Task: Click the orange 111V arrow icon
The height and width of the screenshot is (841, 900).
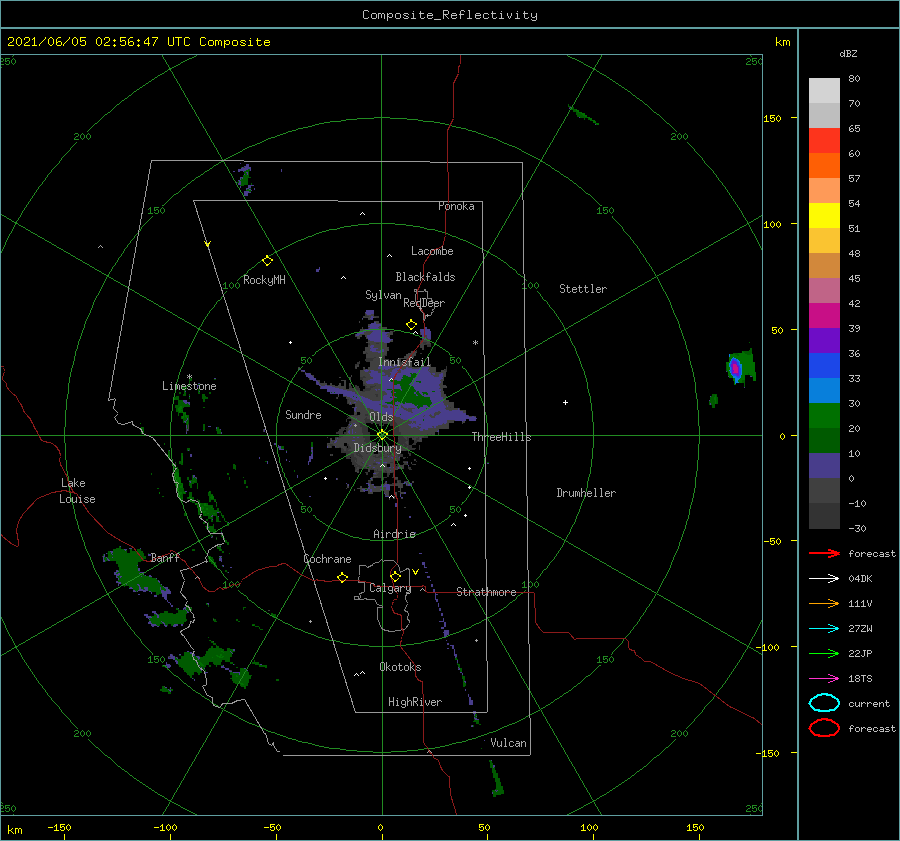Action: (x=824, y=603)
